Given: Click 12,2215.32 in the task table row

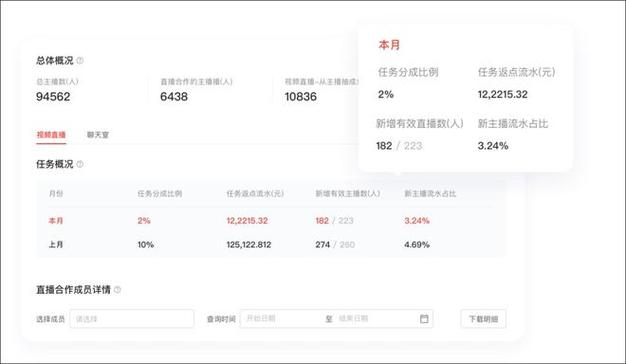Looking at the screenshot, I should [x=247, y=221].
